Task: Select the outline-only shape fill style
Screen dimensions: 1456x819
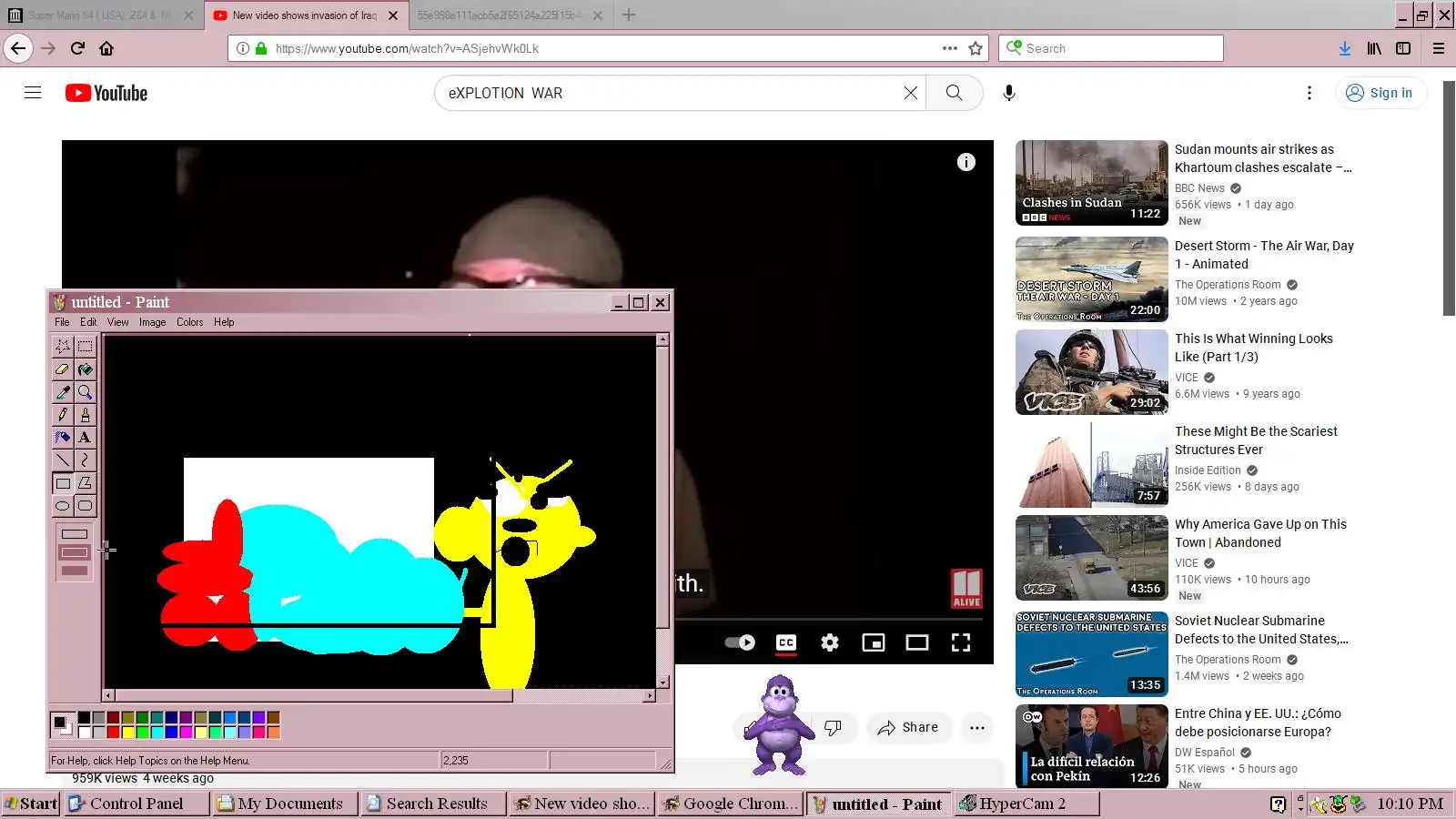Action: 75,534
